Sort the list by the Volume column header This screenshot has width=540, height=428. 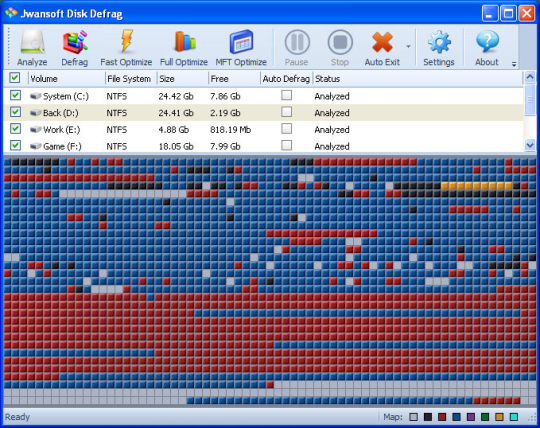click(66, 79)
